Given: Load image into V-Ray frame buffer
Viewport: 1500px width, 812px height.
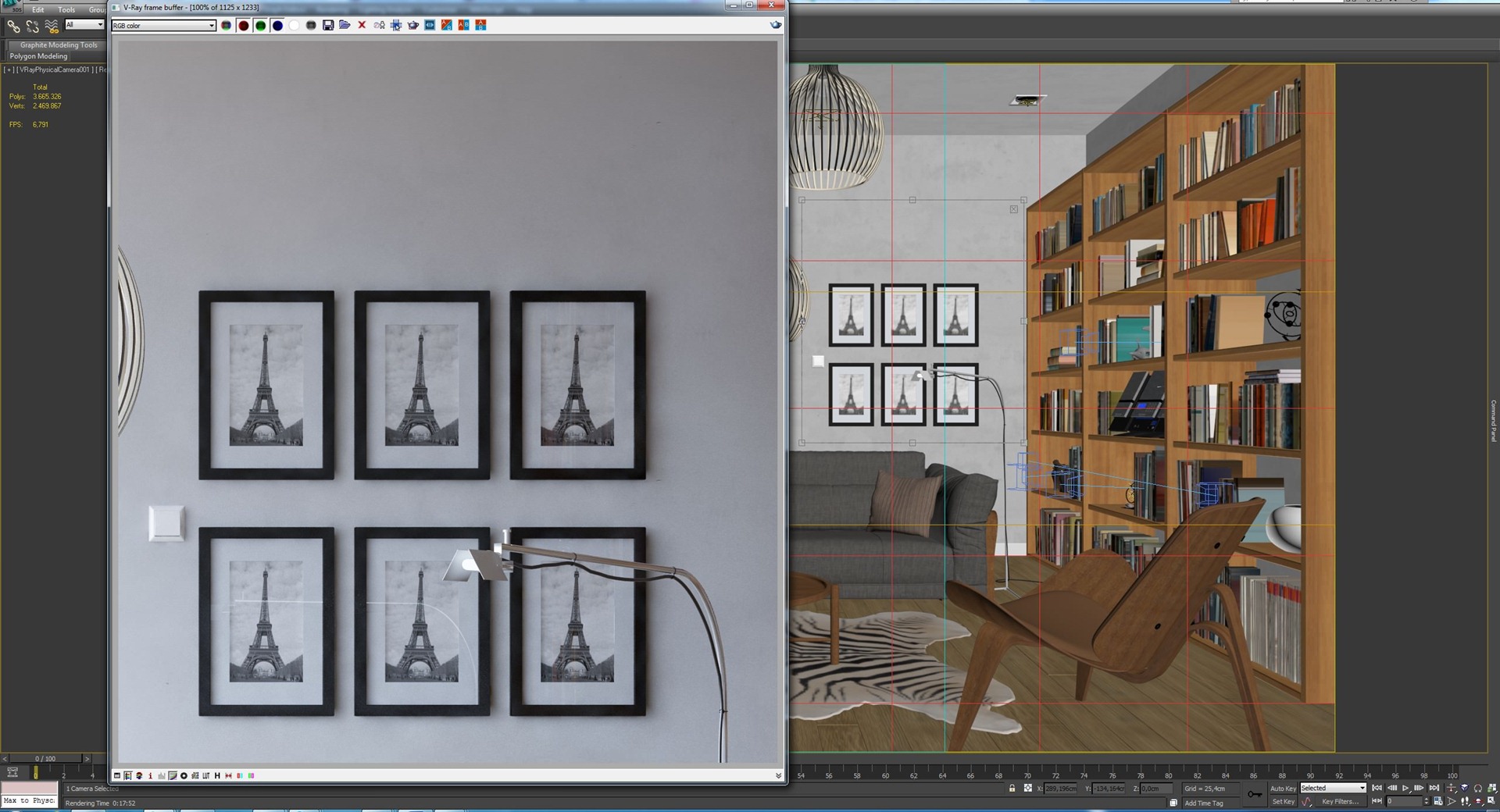Looking at the screenshot, I should coord(345,26).
